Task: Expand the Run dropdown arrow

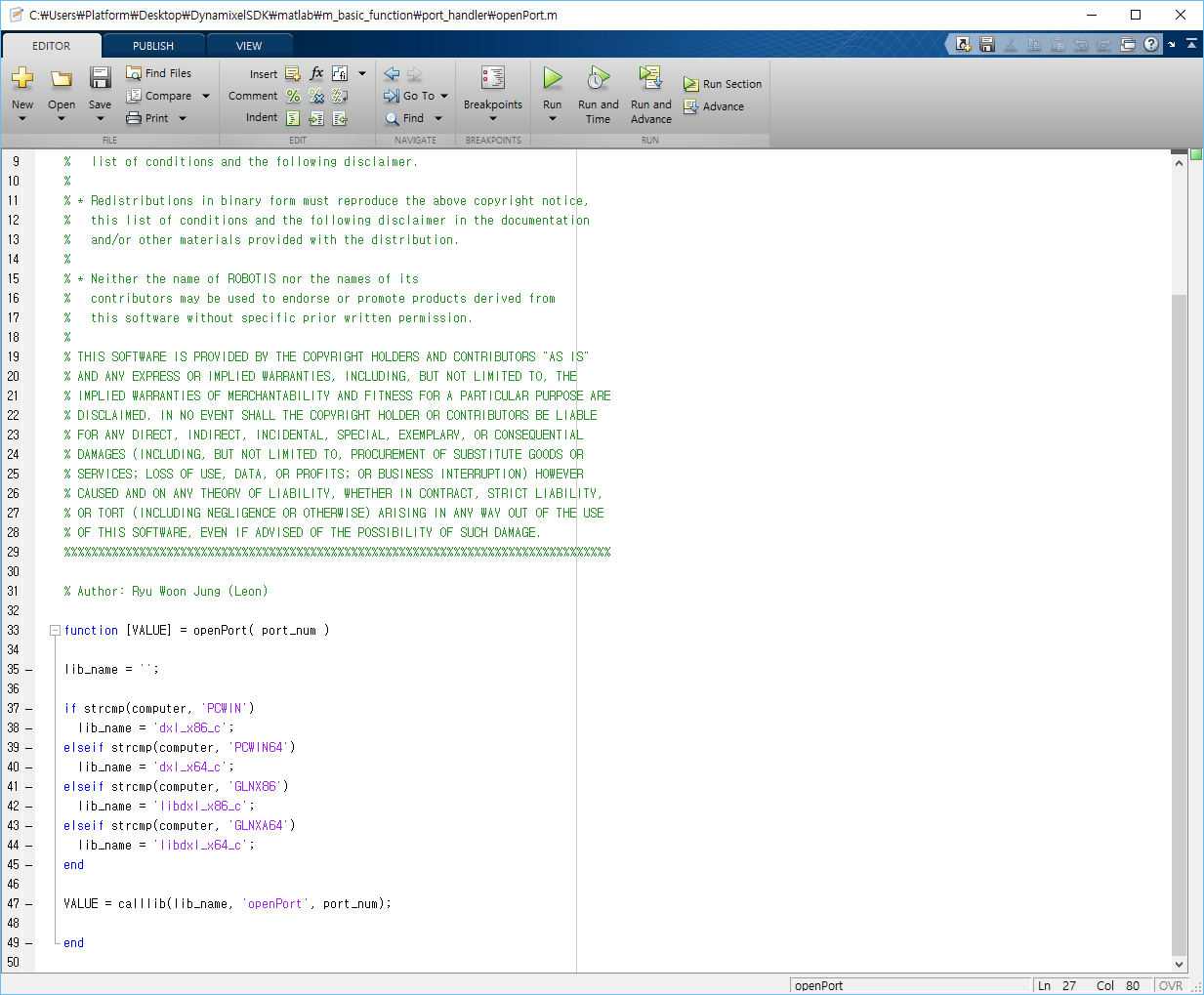Action: click(x=553, y=119)
